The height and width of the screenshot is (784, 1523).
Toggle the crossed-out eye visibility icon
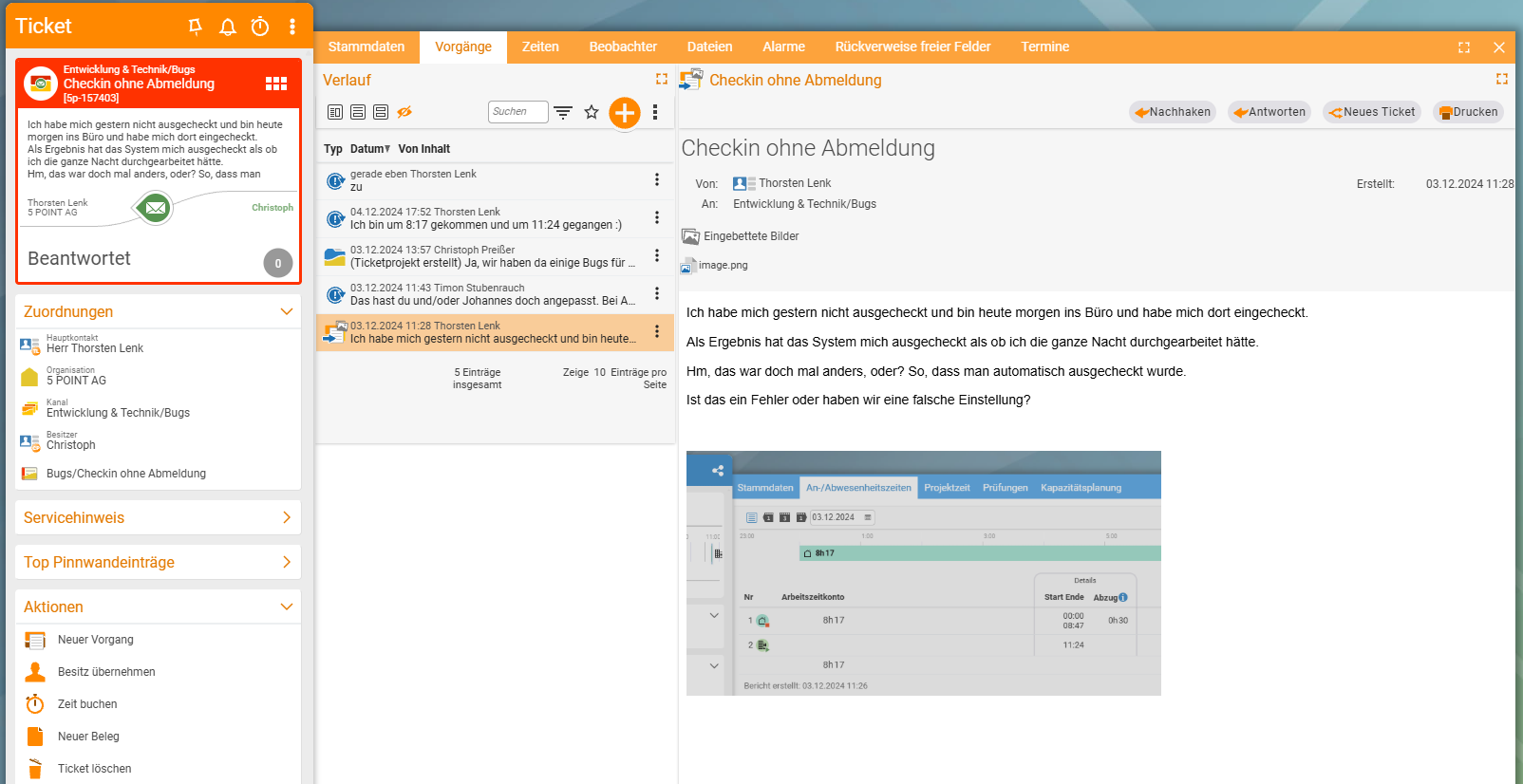tap(404, 112)
